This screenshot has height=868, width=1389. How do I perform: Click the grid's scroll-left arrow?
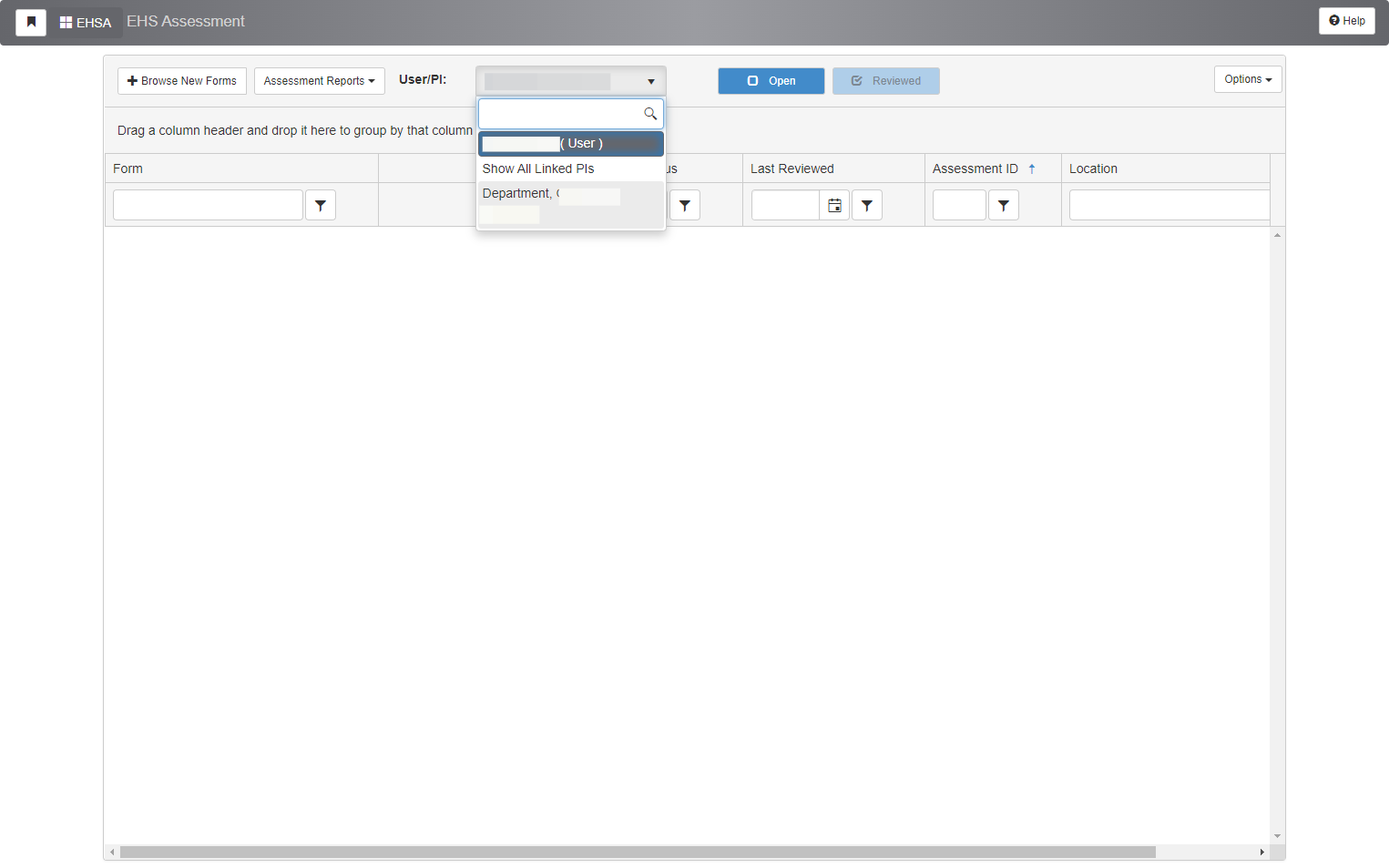click(112, 853)
